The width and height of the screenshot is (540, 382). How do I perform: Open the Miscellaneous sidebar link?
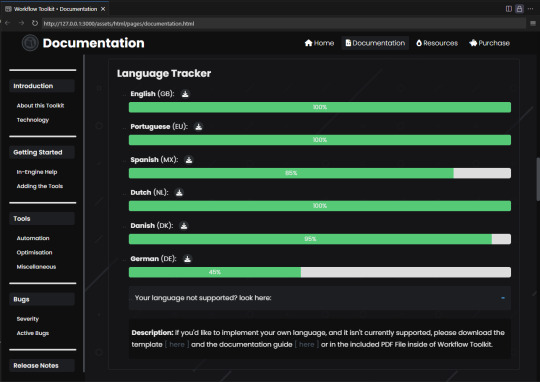(36, 267)
